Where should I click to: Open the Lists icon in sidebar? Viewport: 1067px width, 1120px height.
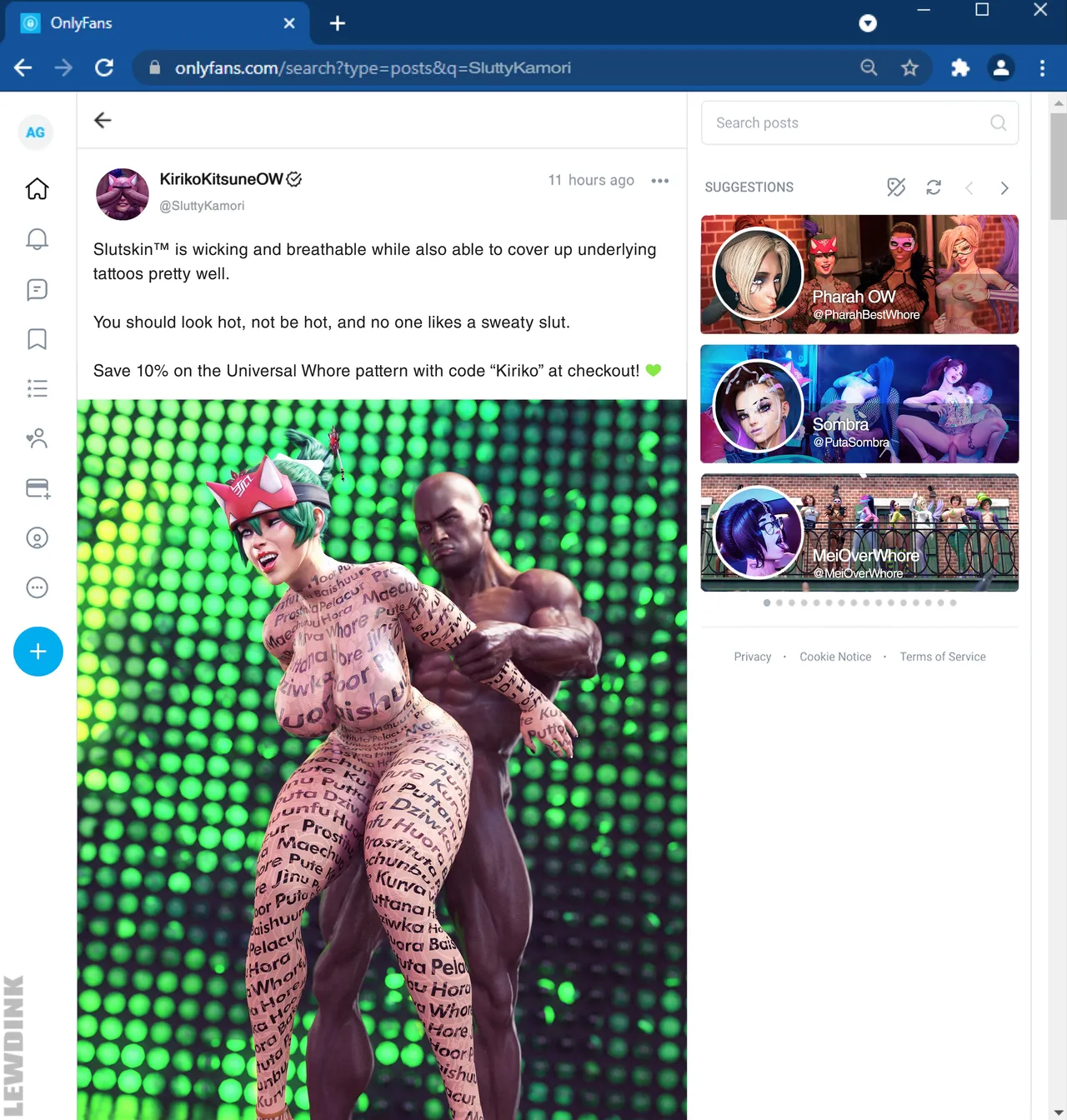(x=37, y=388)
